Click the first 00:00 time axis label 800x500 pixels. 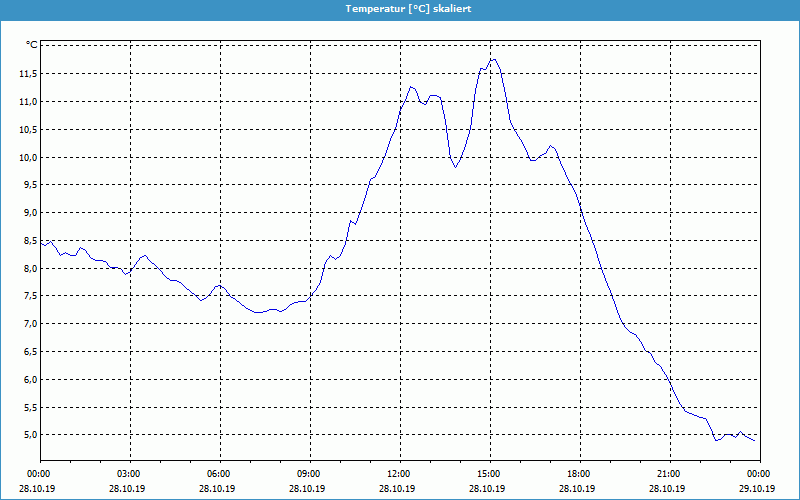39,474
